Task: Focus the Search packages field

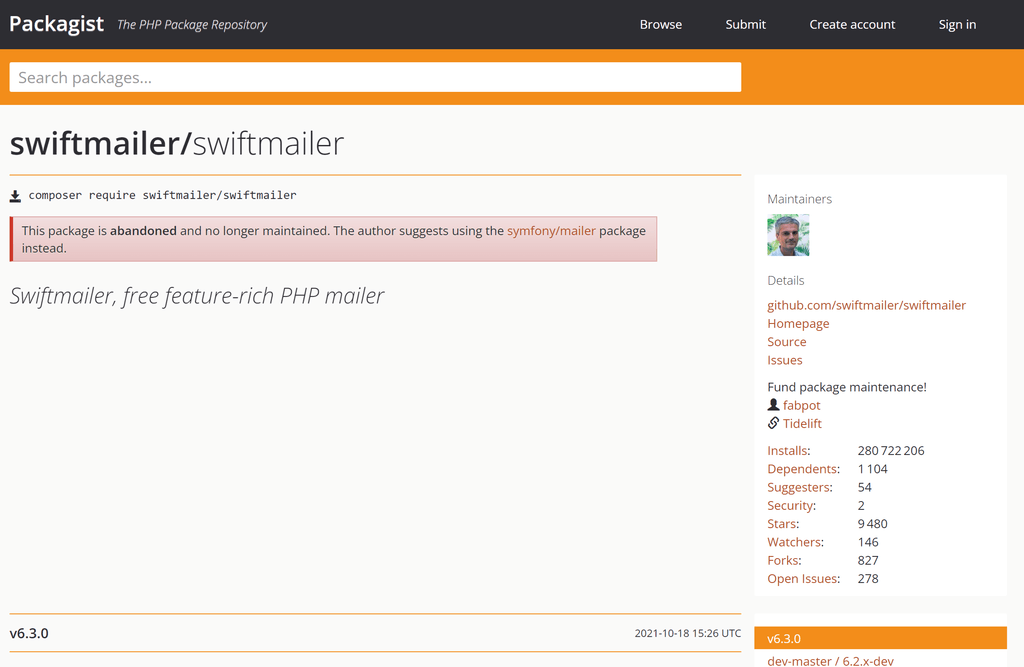Action: 376,77
